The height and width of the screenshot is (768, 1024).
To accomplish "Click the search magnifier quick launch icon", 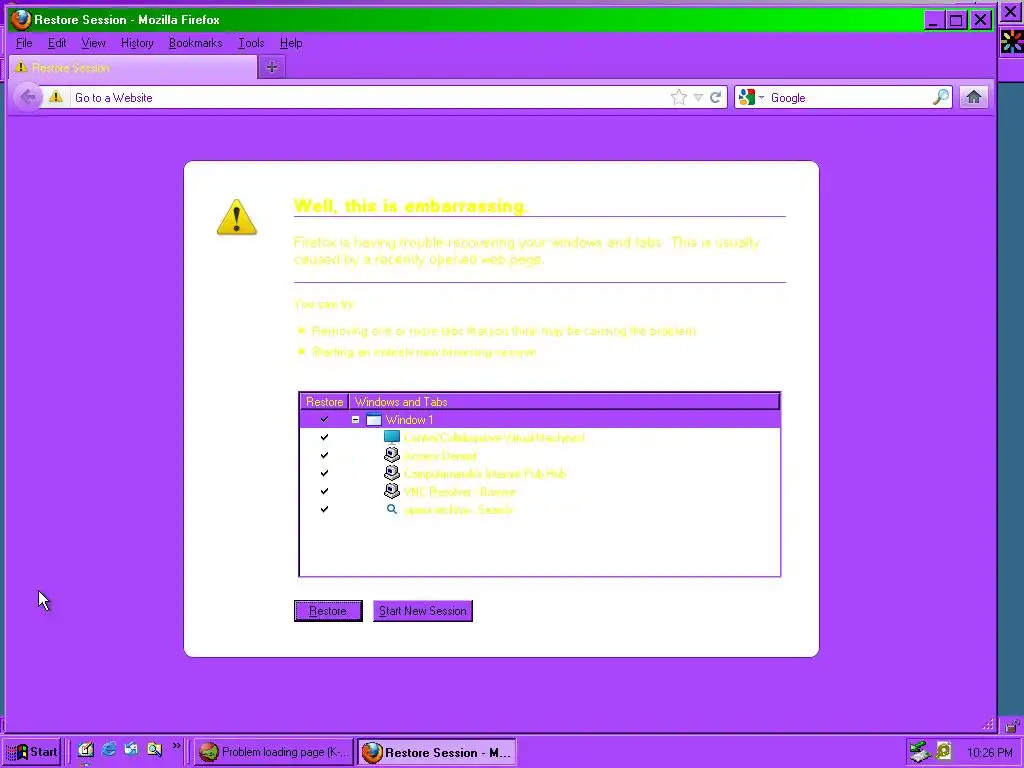I will click(x=154, y=749).
